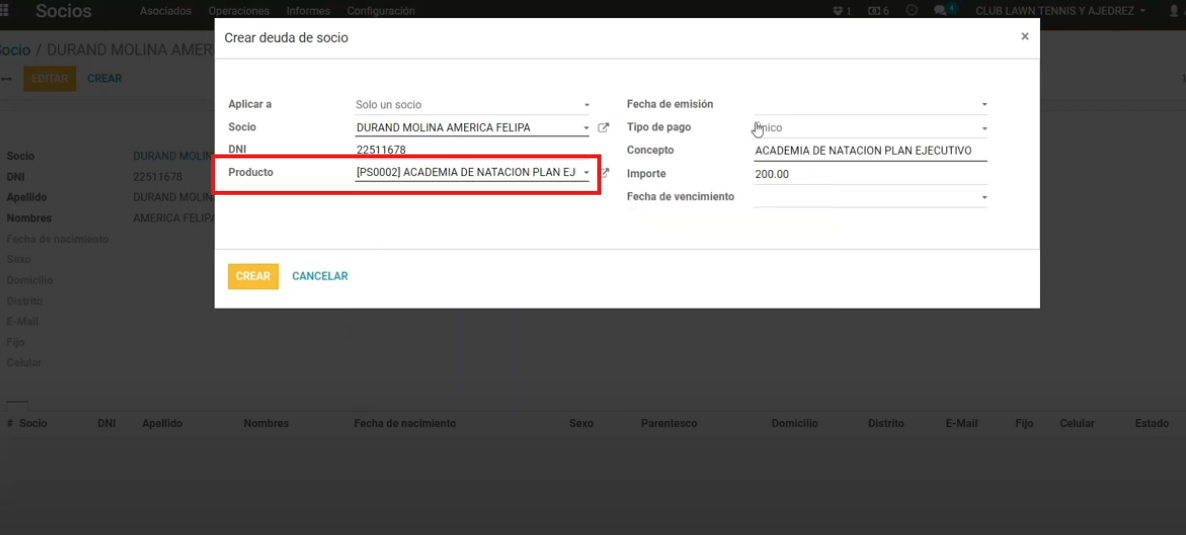Open the Operaciones menu
1186x535 pixels.
(x=239, y=11)
